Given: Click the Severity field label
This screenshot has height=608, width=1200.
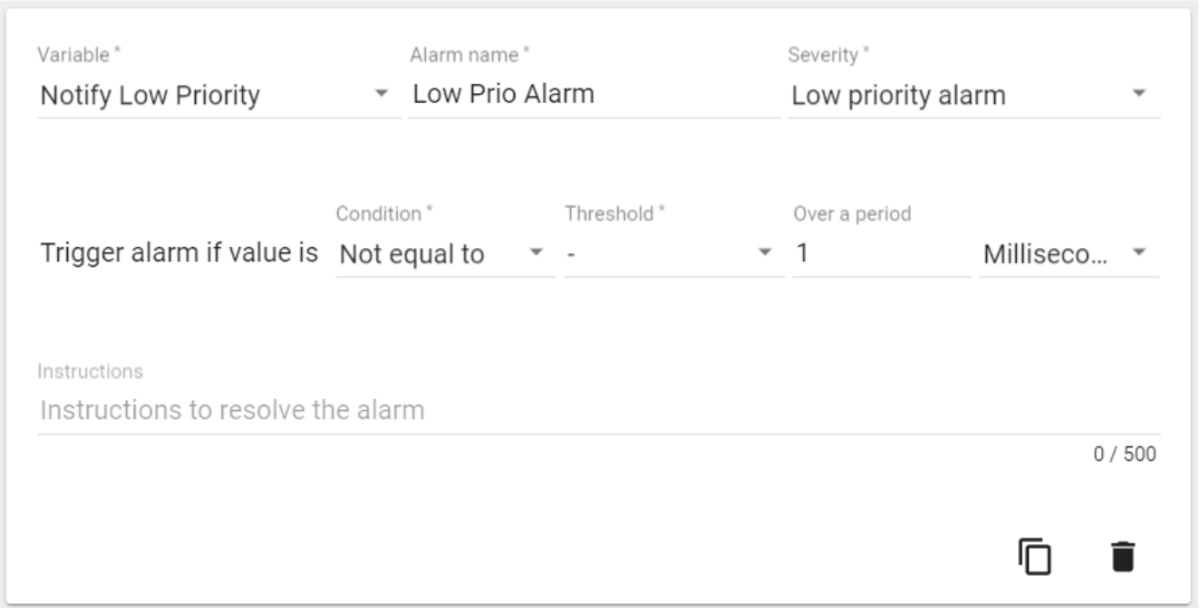Looking at the screenshot, I should tap(826, 55).
